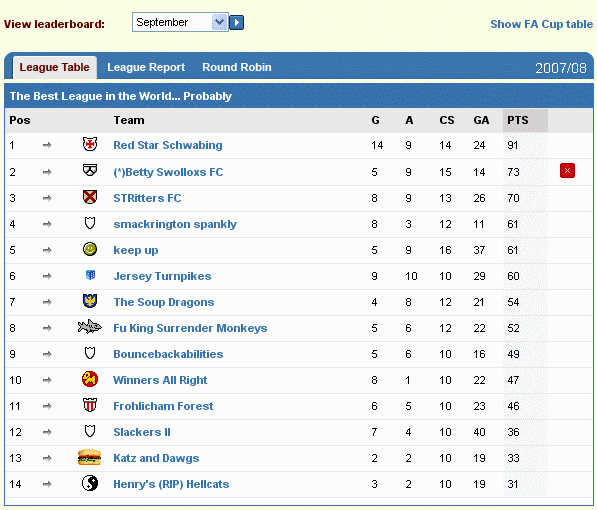Open the September leaderboard month dropdown
This screenshot has height=510, width=597.
click(x=180, y=22)
